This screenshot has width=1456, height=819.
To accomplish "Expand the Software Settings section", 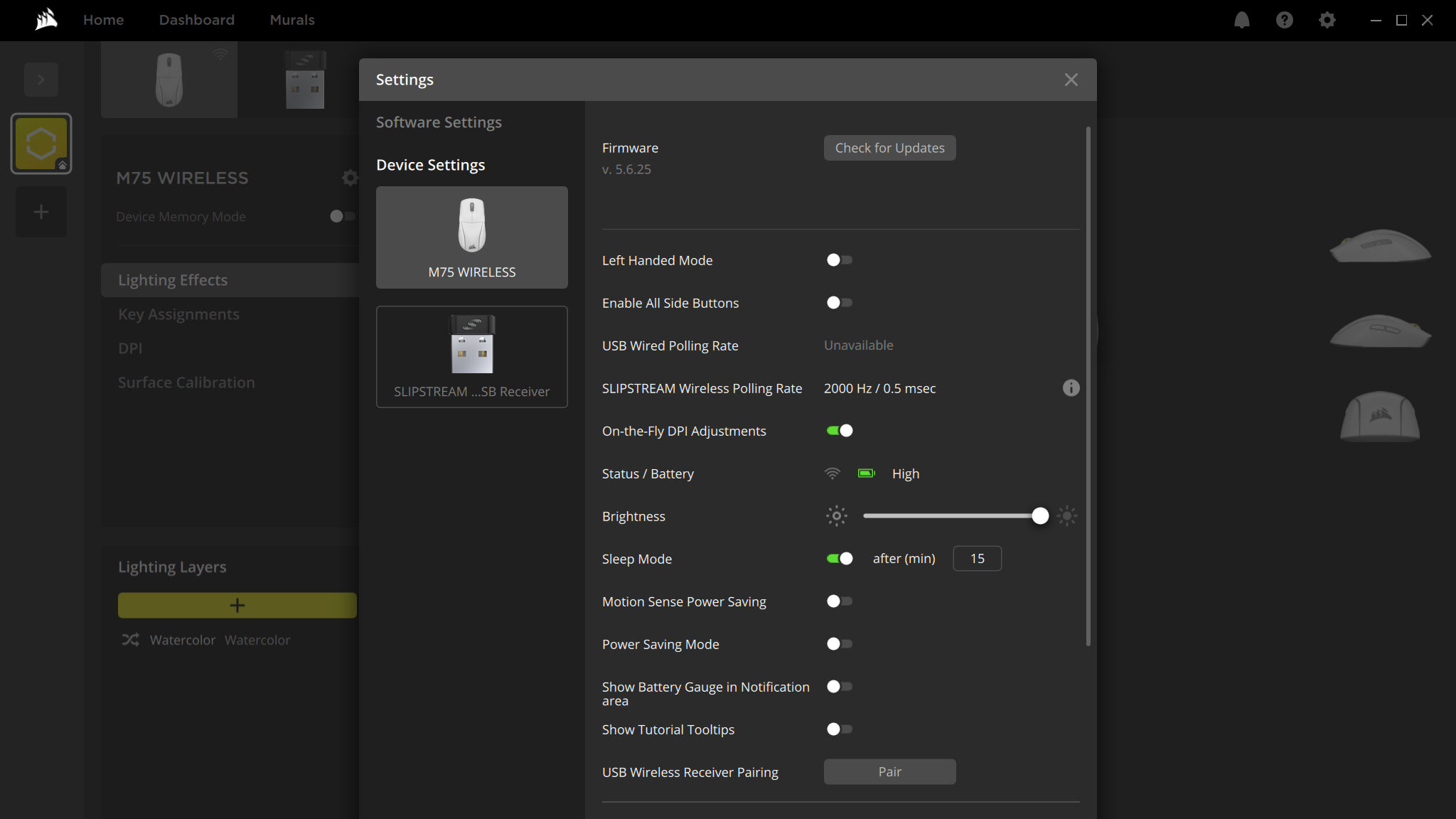I will 439,122.
